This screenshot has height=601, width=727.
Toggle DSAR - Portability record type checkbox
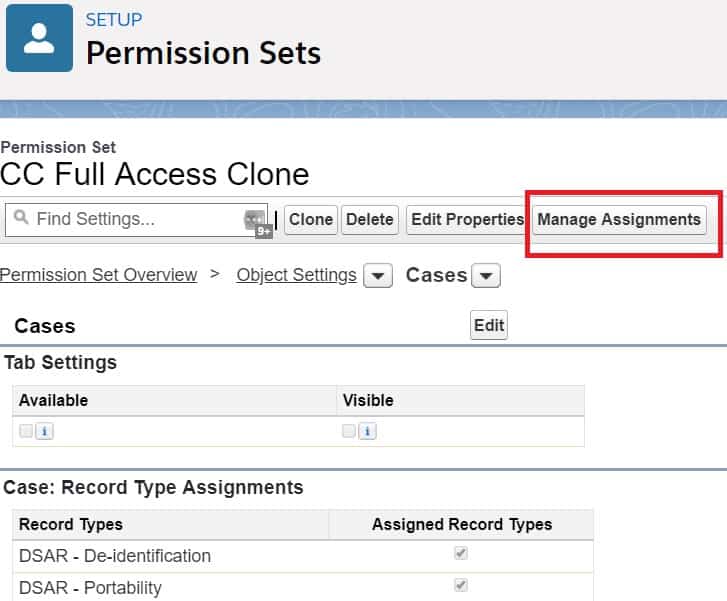461,585
